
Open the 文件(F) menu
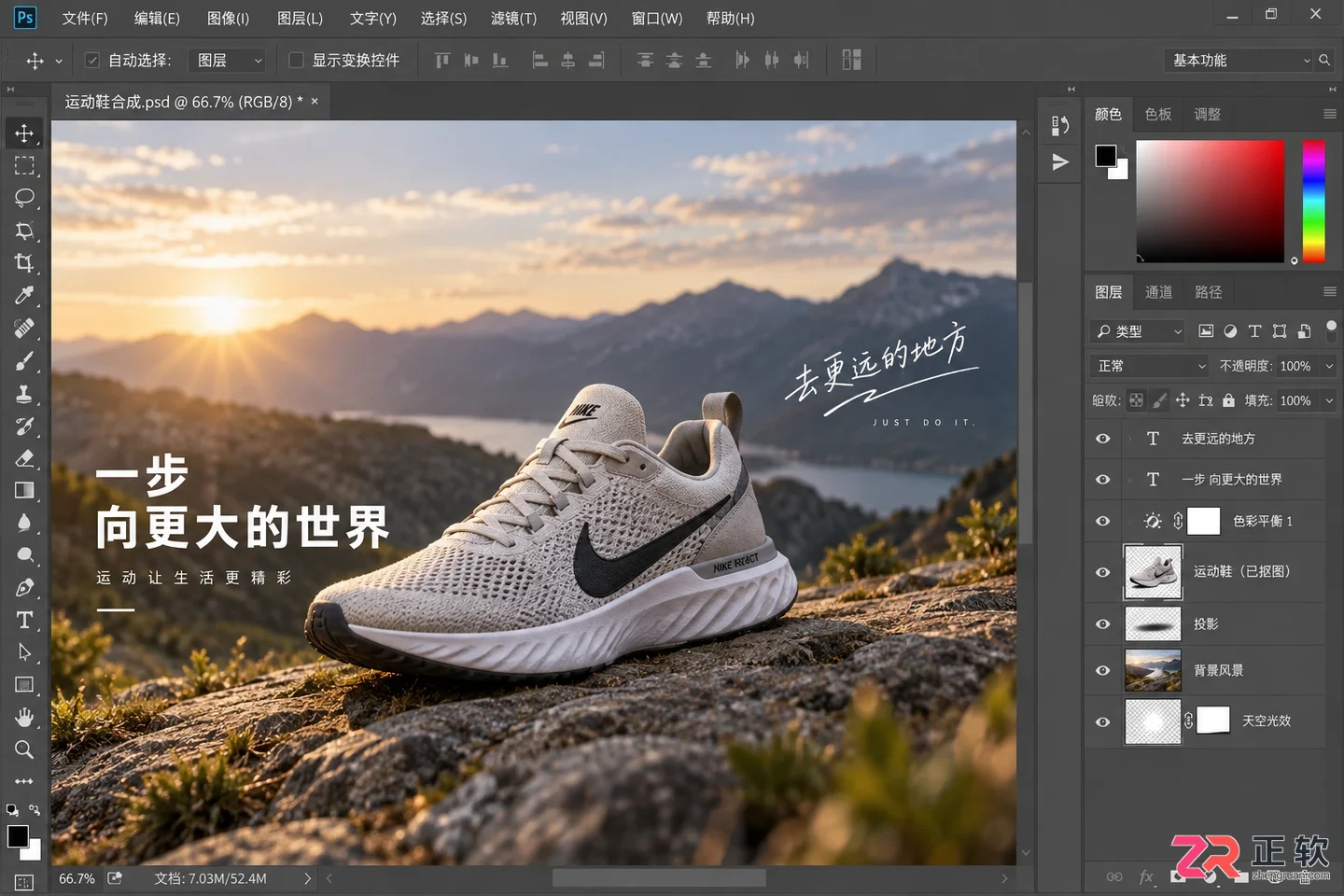point(84,18)
